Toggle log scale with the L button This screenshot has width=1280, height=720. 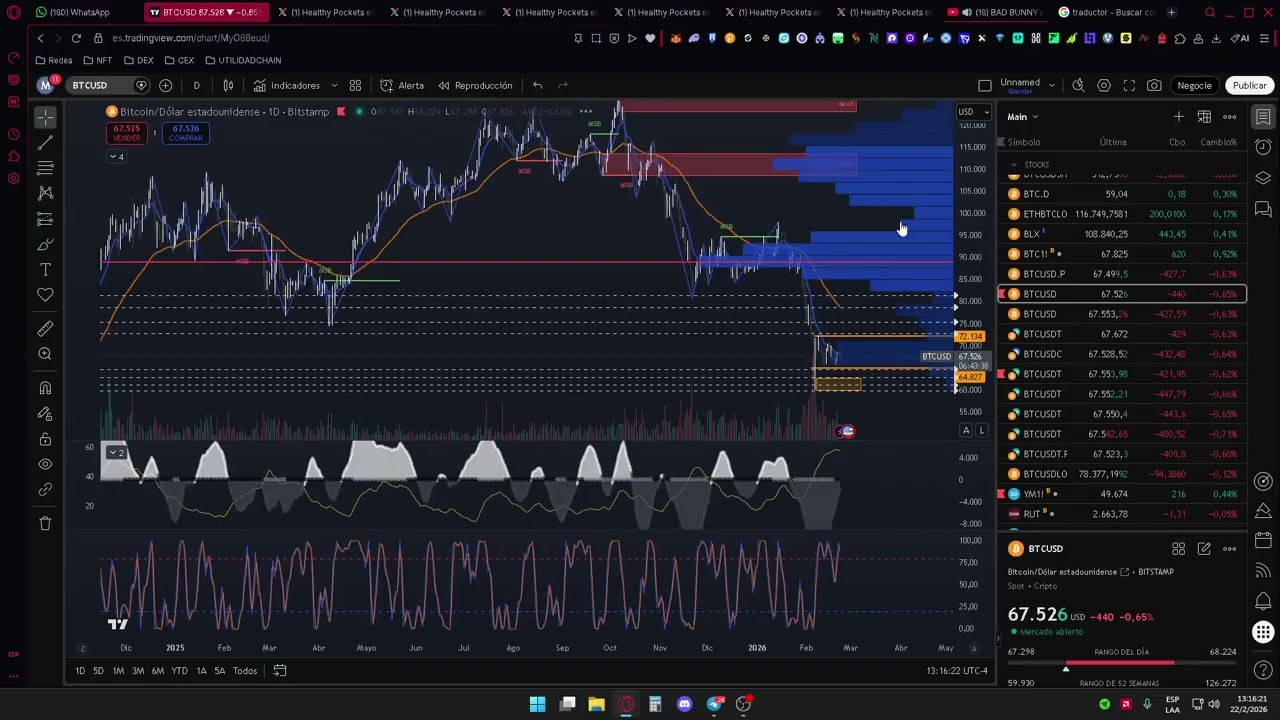[x=982, y=430]
